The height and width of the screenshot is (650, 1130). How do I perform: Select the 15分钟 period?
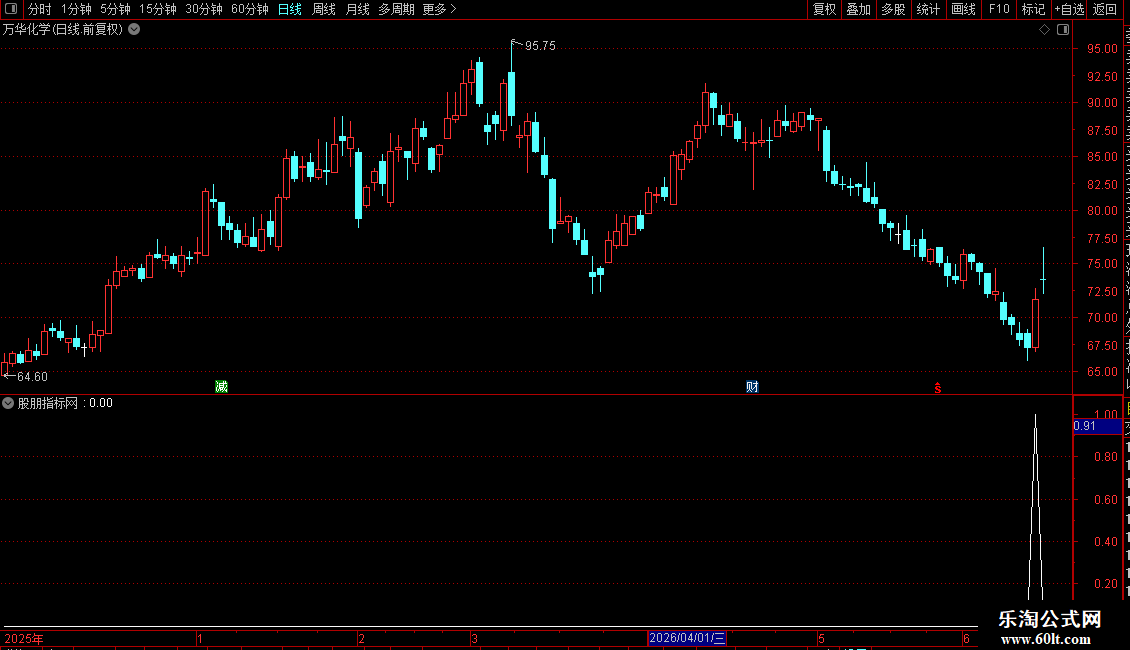pyautogui.click(x=158, y=9)
